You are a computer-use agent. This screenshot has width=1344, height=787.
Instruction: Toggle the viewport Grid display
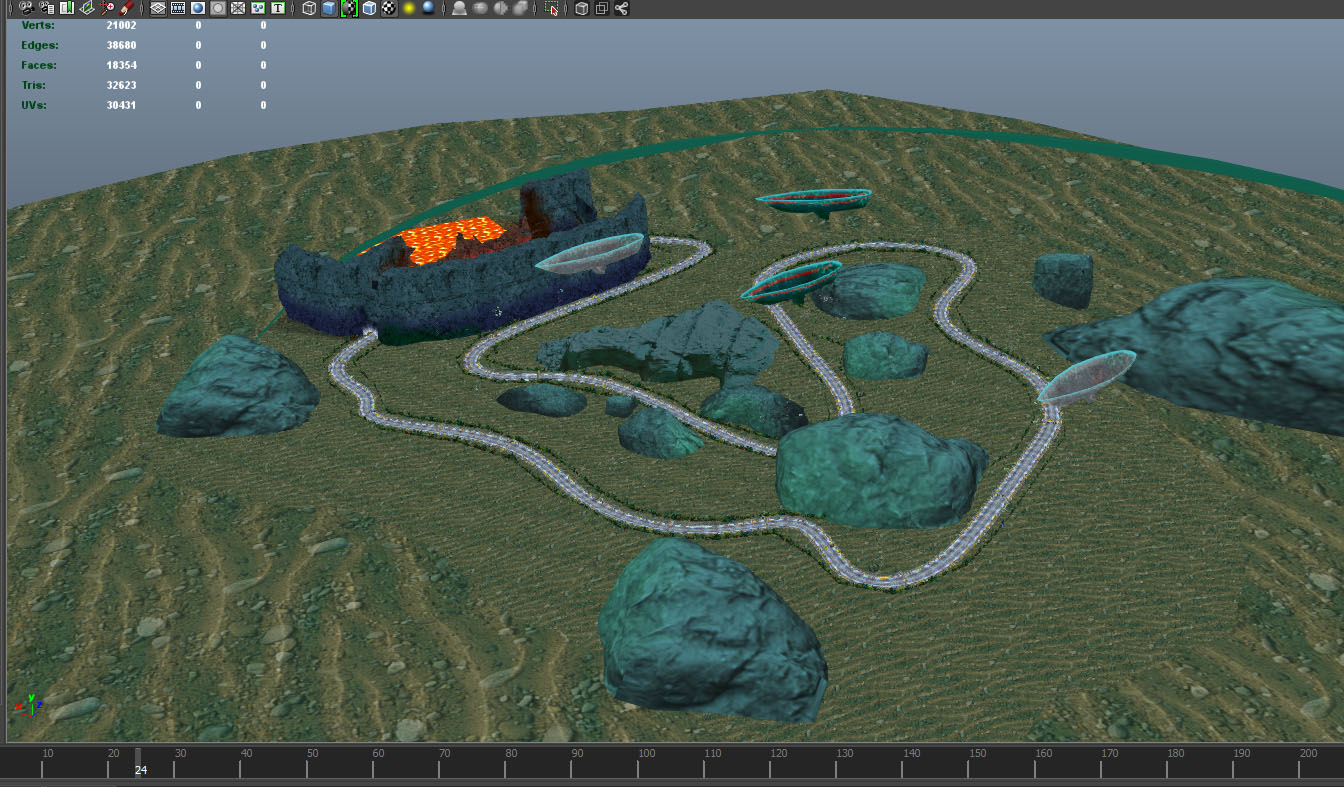tap(158, 8)
